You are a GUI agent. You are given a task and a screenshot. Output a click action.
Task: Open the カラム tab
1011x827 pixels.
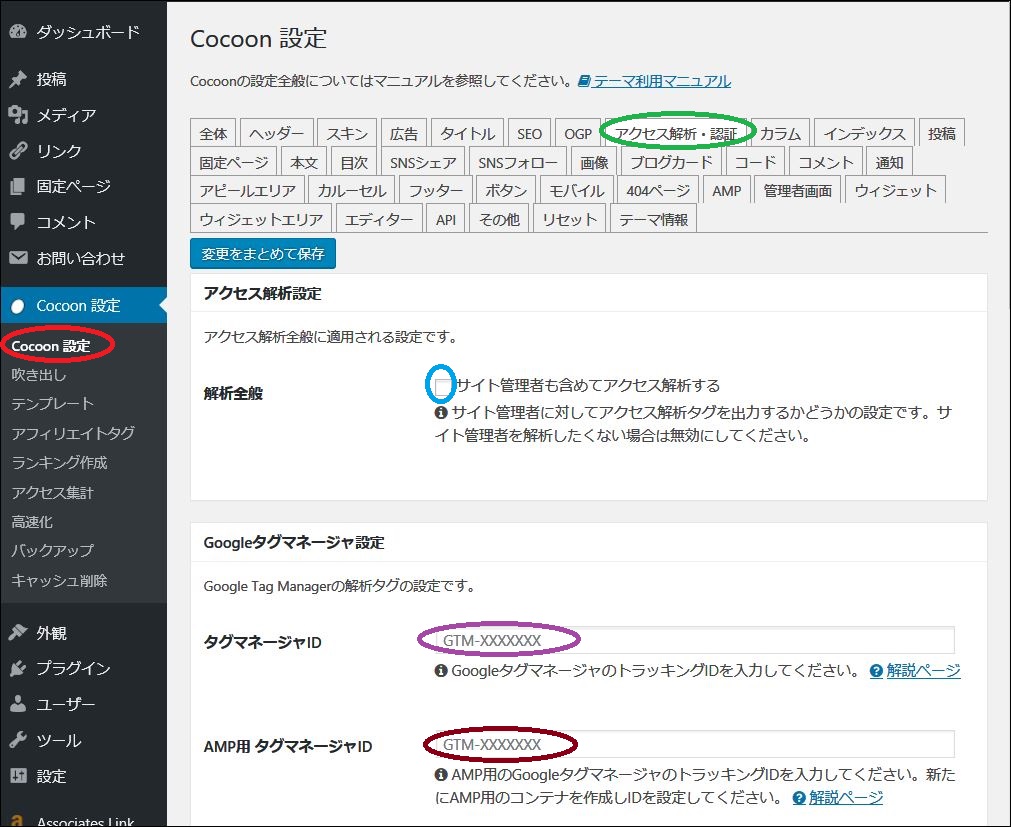(x=780, y=133)
